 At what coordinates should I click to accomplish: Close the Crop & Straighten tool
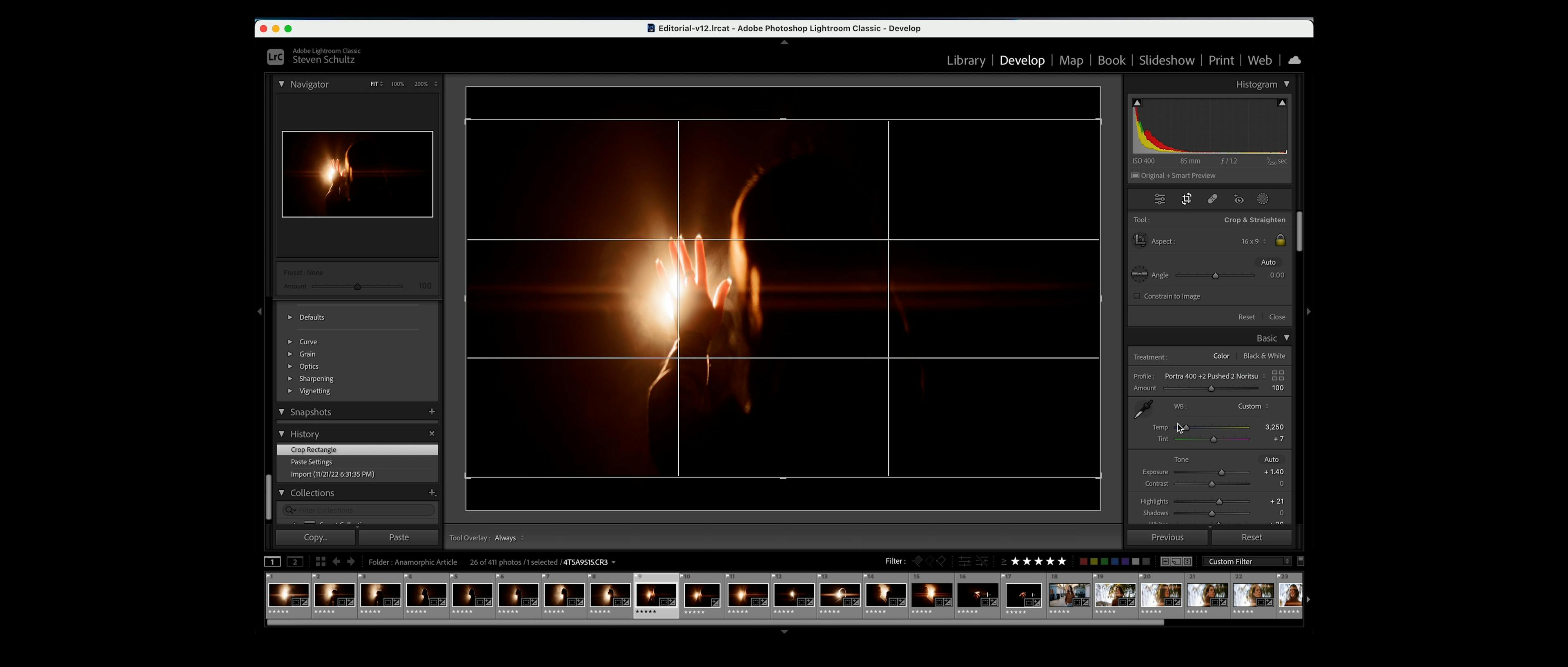click(x=1277, y=317)
